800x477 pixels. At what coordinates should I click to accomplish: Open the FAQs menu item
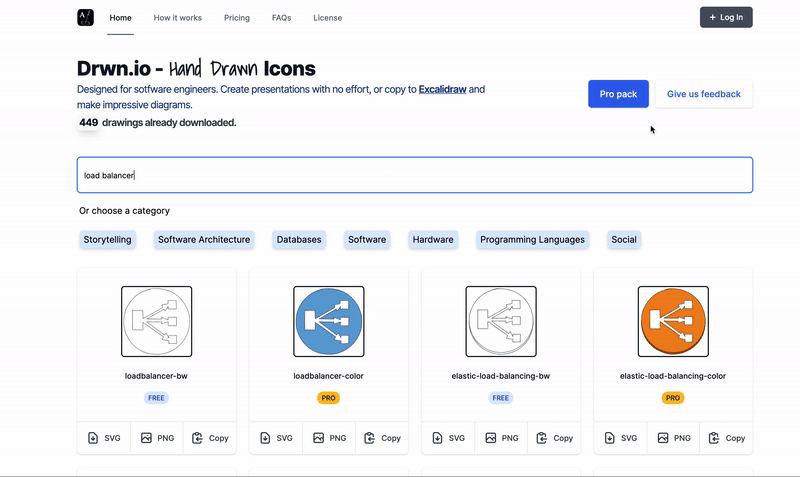point(282,18)
